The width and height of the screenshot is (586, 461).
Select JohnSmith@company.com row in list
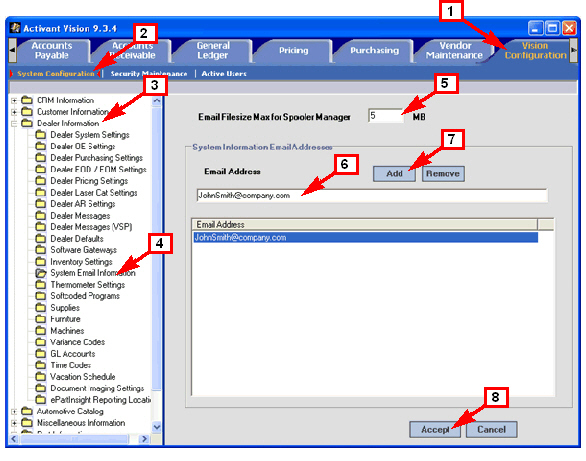click(366, 238)
